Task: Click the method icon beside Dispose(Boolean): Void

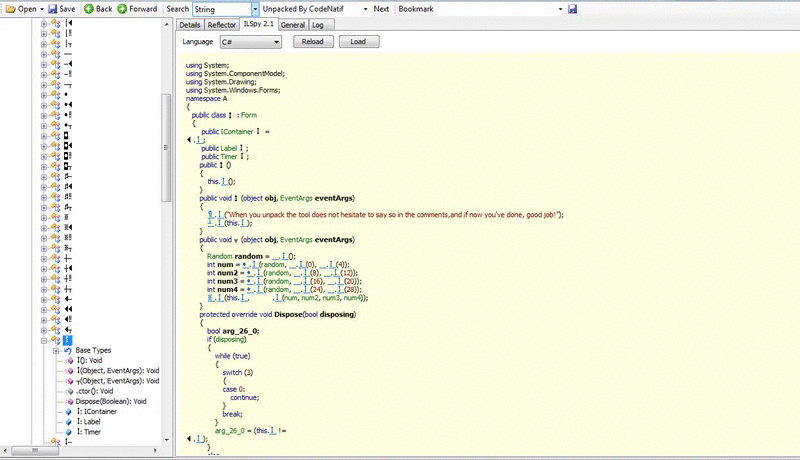Action: (x=70, y=401)
